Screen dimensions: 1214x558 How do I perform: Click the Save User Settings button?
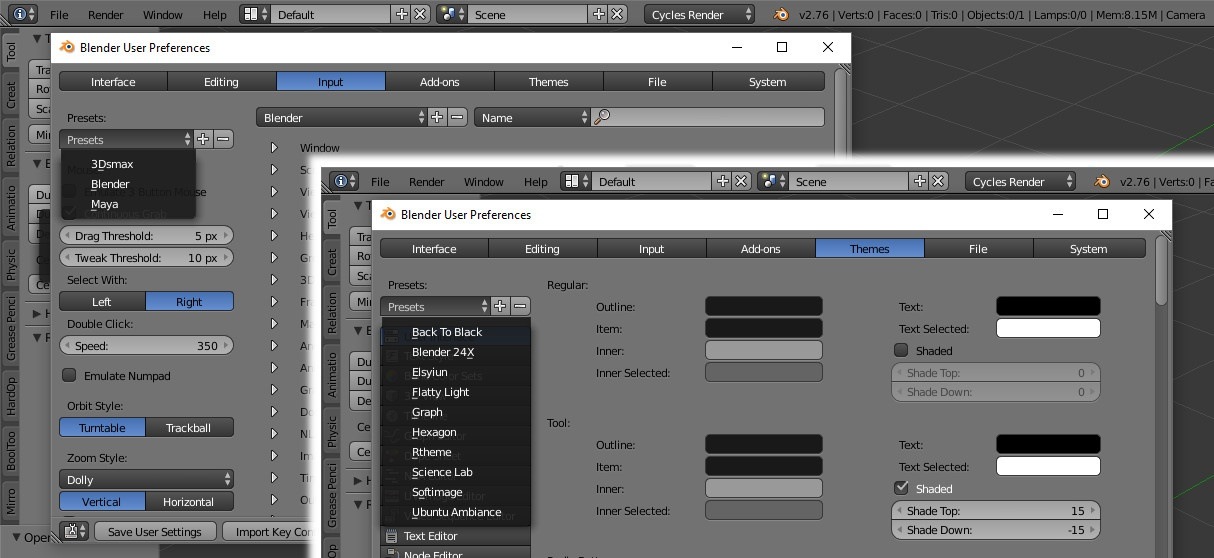[x=154, y=532]
